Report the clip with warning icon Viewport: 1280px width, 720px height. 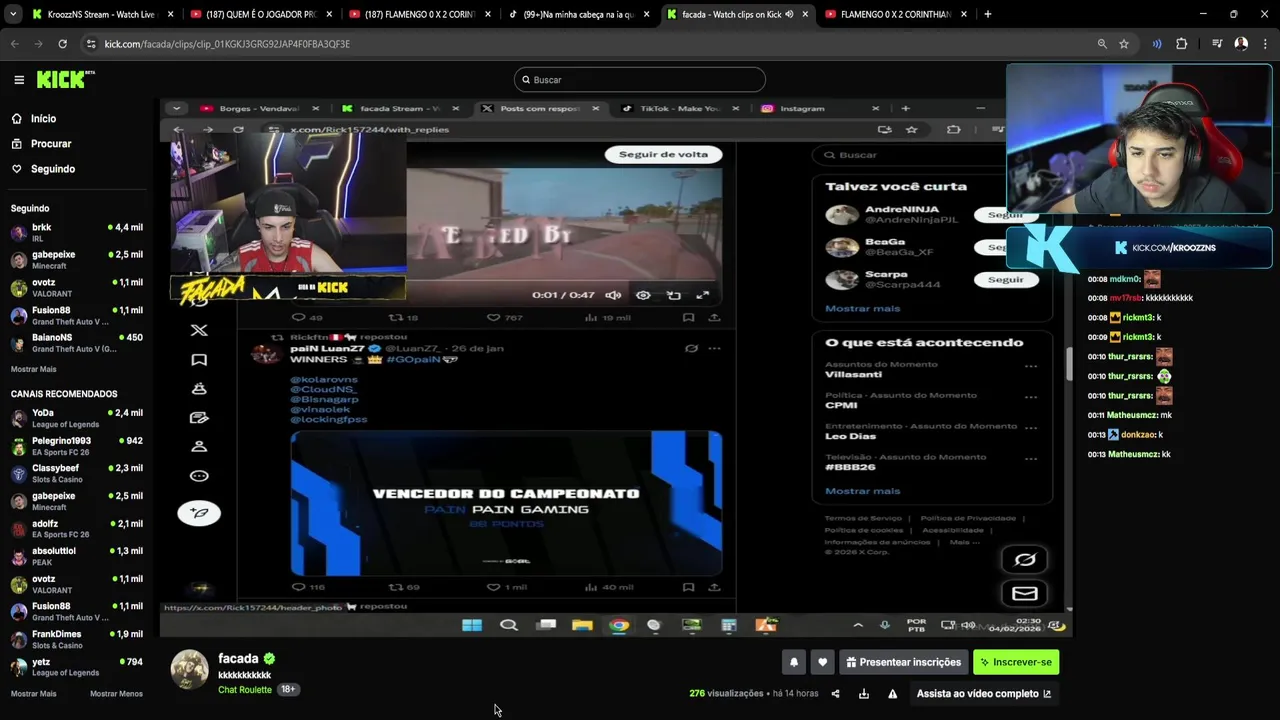tap(893, 694)
